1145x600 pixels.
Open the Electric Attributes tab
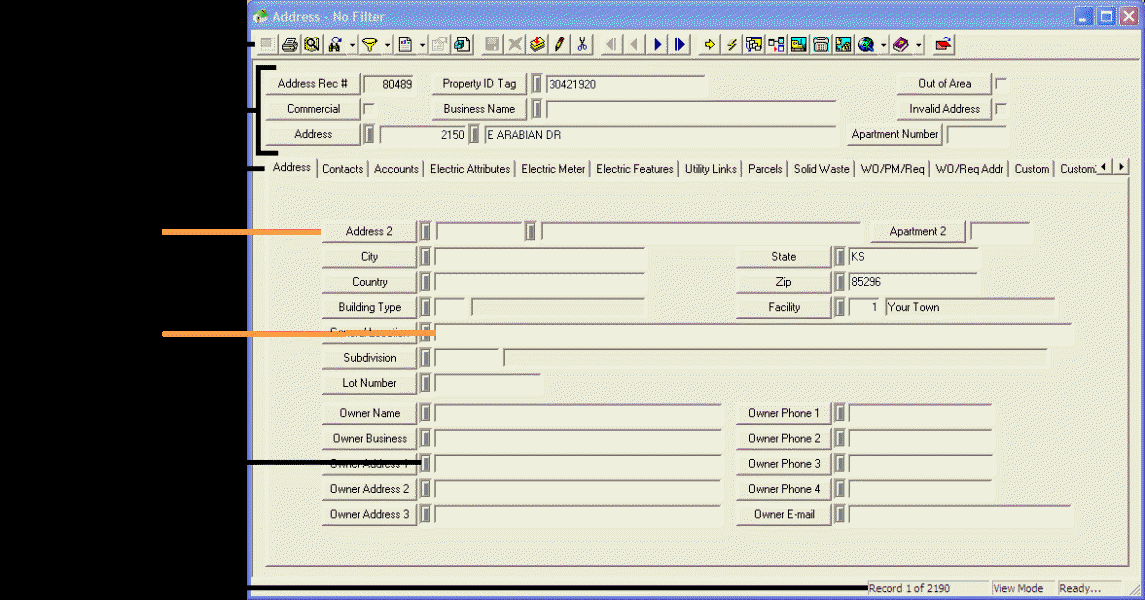[x=470, y=169]
